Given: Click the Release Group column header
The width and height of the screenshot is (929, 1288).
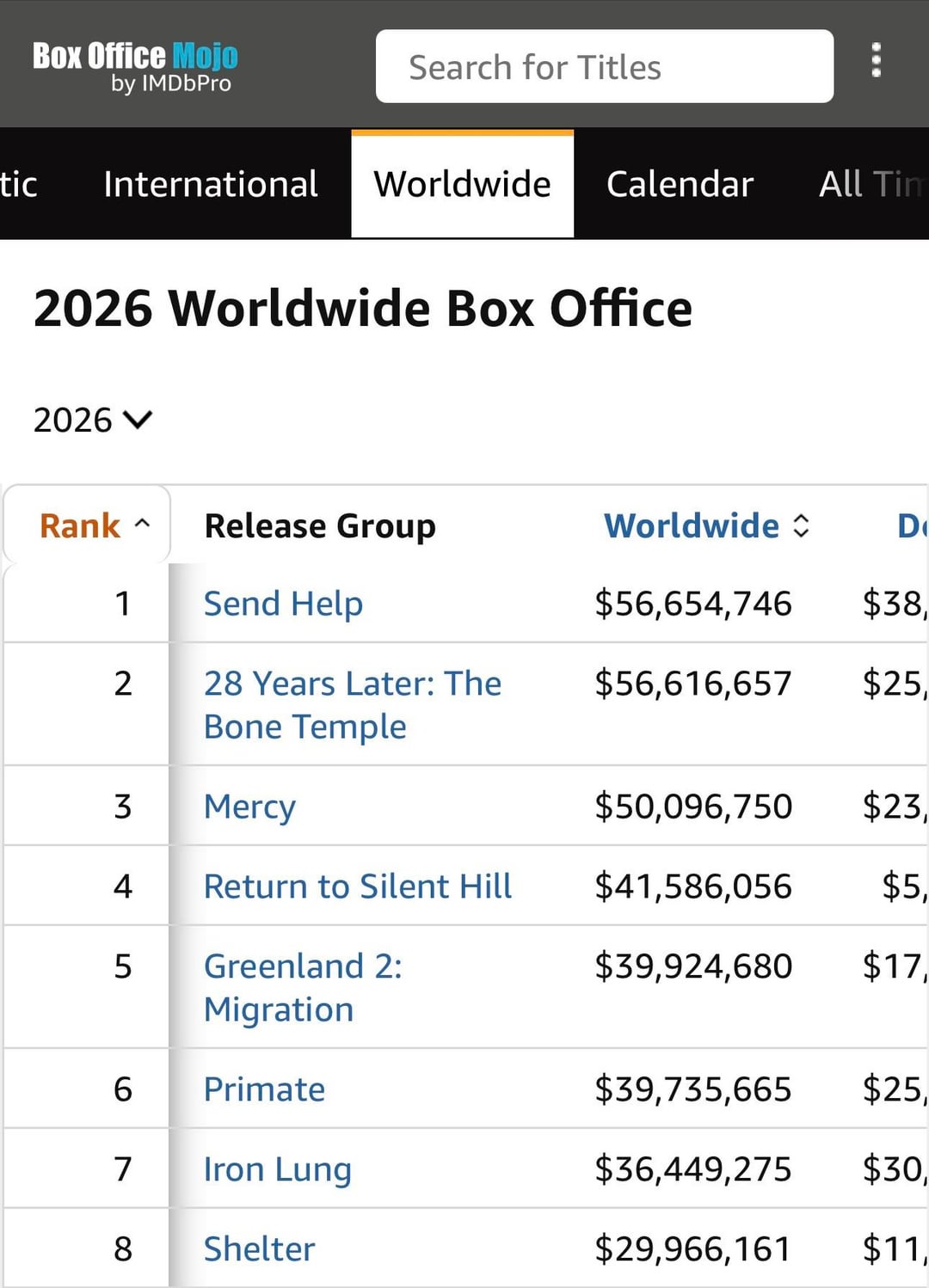Looking at the screenshot, I should (x=320, y=525).
